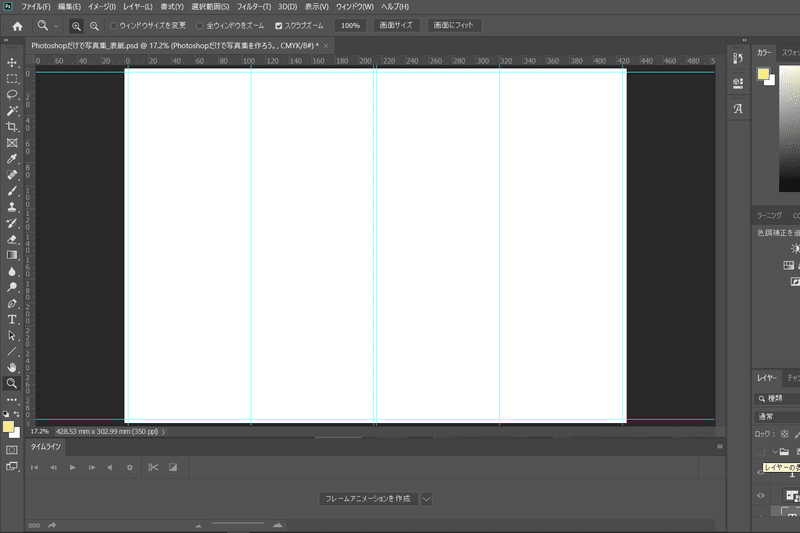
Task: Collapse the layer group folder chevron
Action: [776, 451]
